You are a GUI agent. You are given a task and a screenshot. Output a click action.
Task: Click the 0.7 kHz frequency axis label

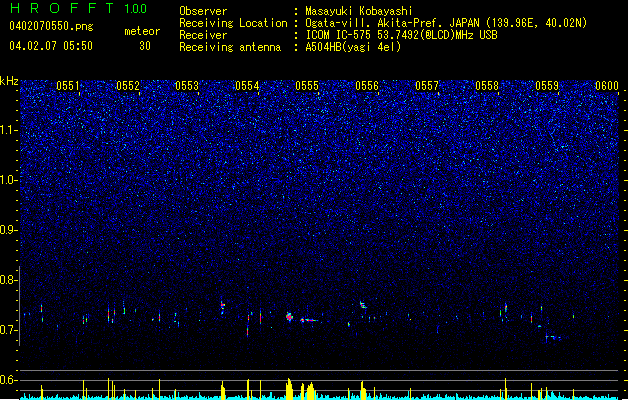[9, 330]
